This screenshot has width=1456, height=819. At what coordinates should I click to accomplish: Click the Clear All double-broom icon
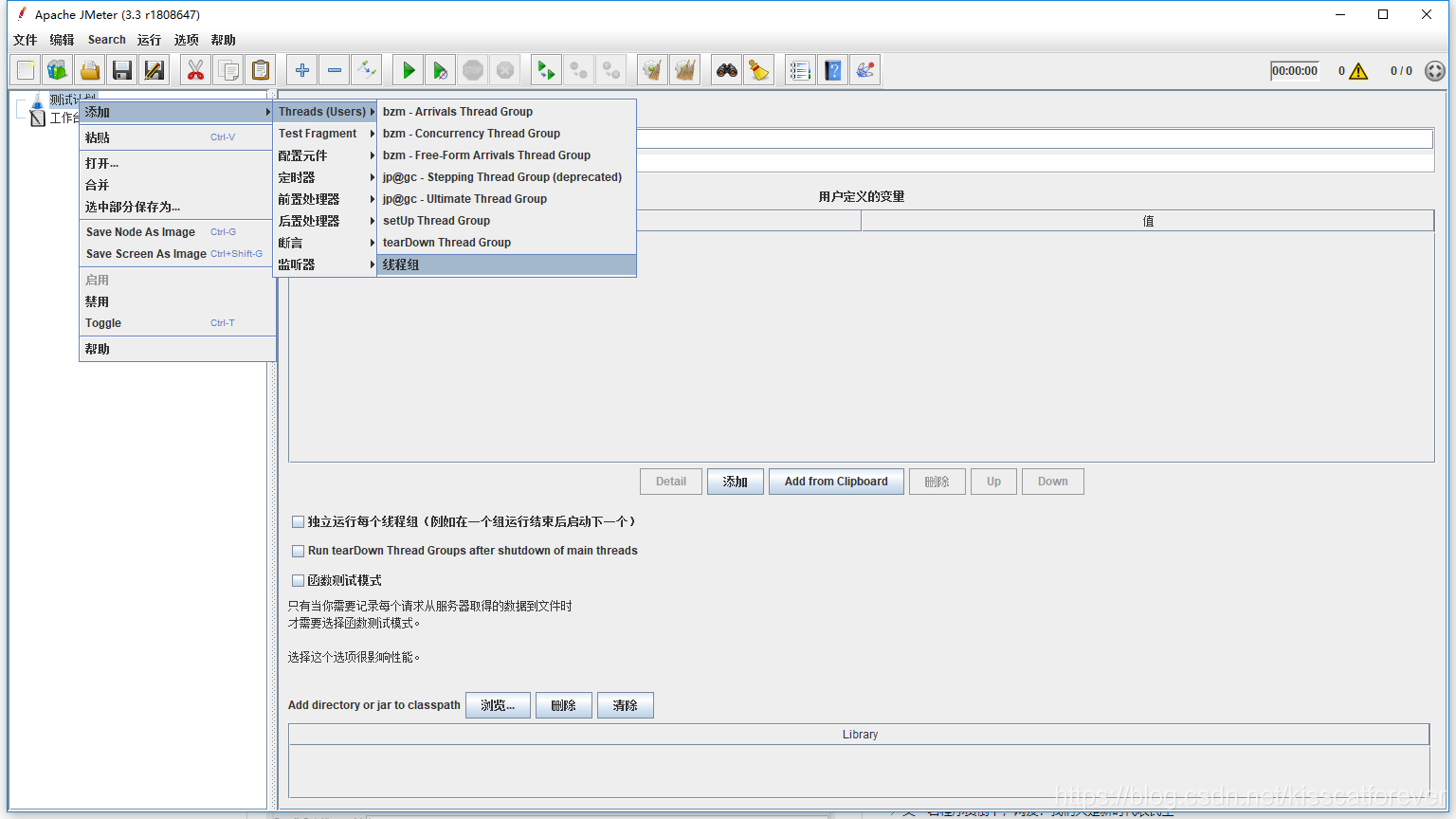point(685,70)
